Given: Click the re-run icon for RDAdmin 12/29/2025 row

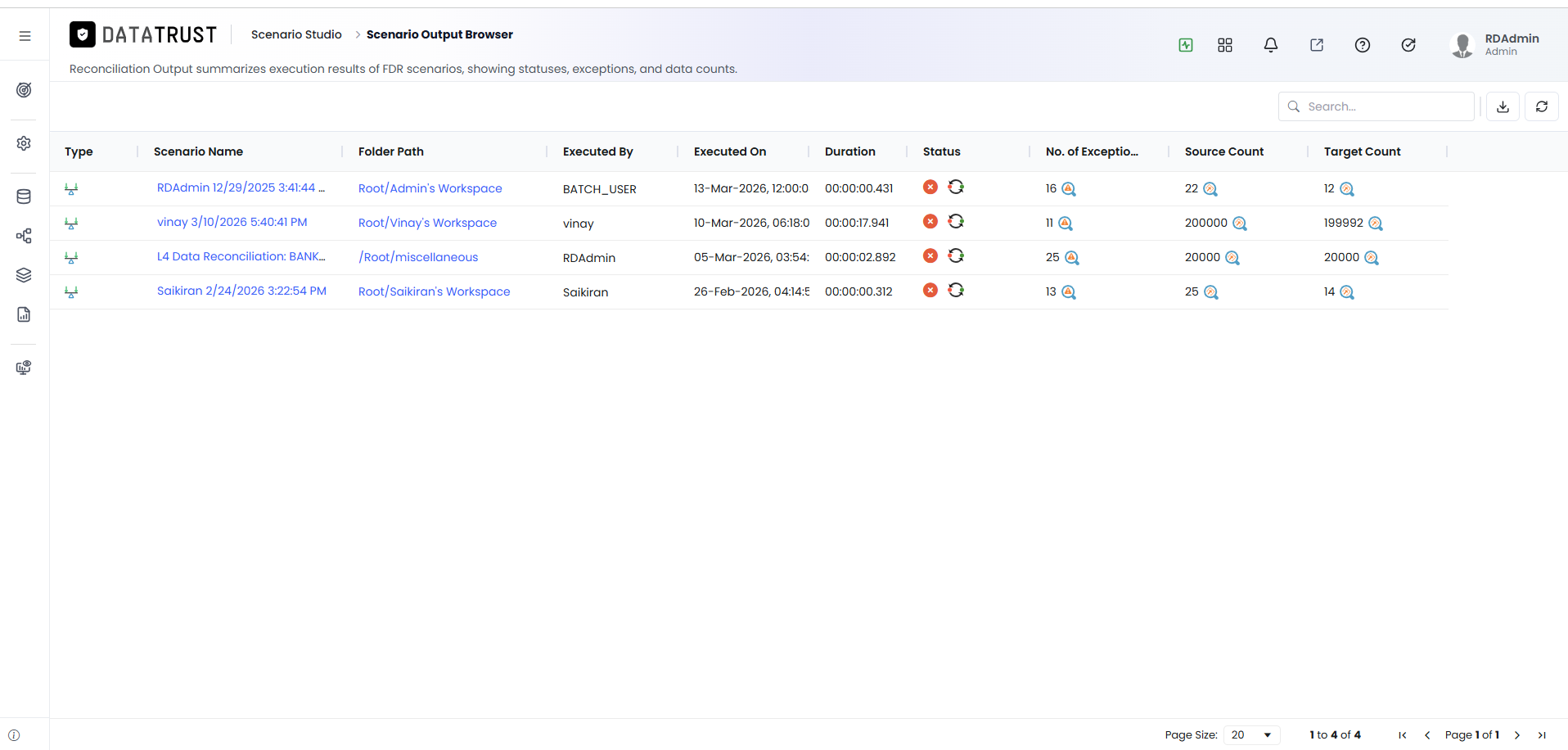Looking at the screenshot, I should (956, 187).
